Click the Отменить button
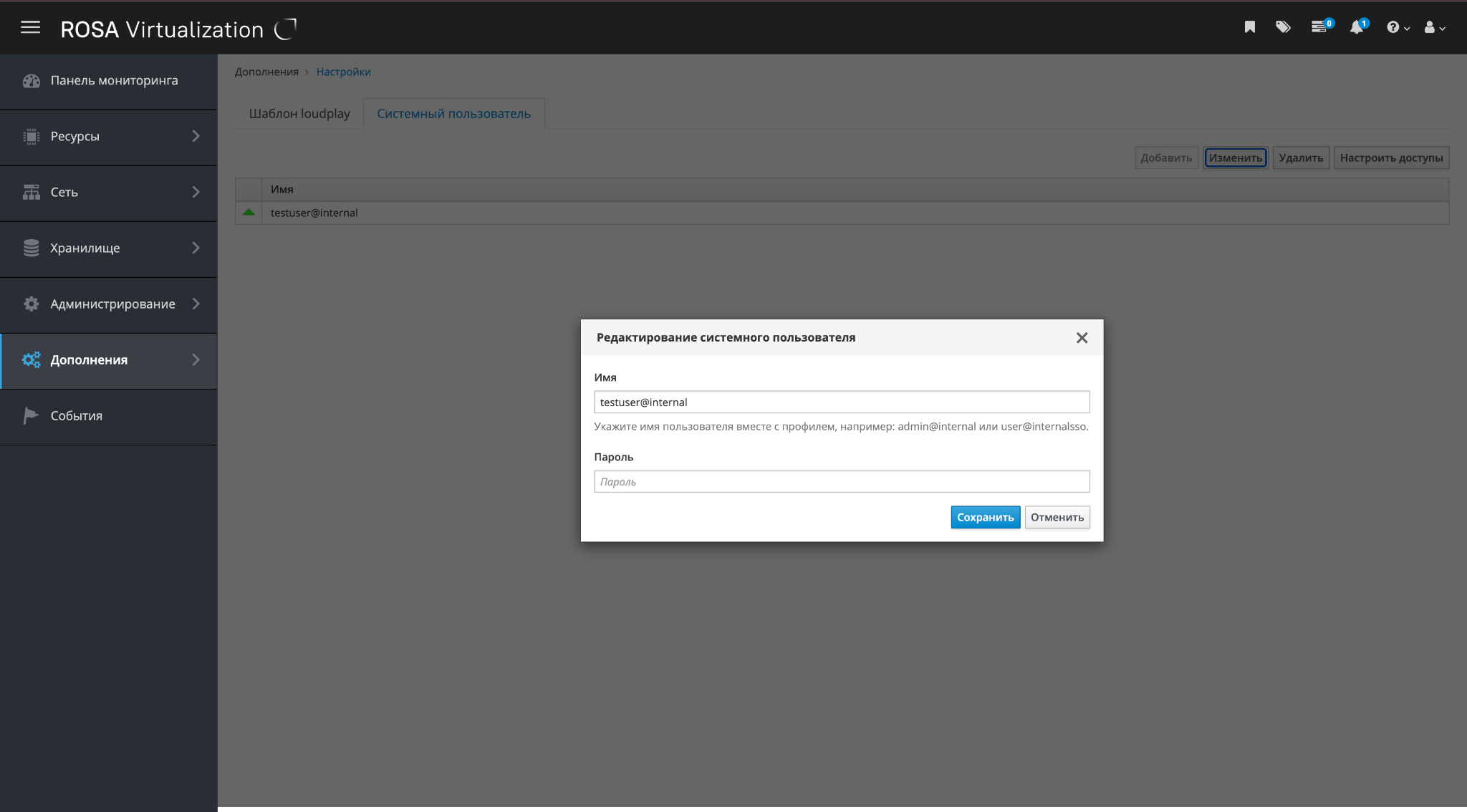Image resolution: width=1467 pixels, height=812 pixels. pos(1057,517)
